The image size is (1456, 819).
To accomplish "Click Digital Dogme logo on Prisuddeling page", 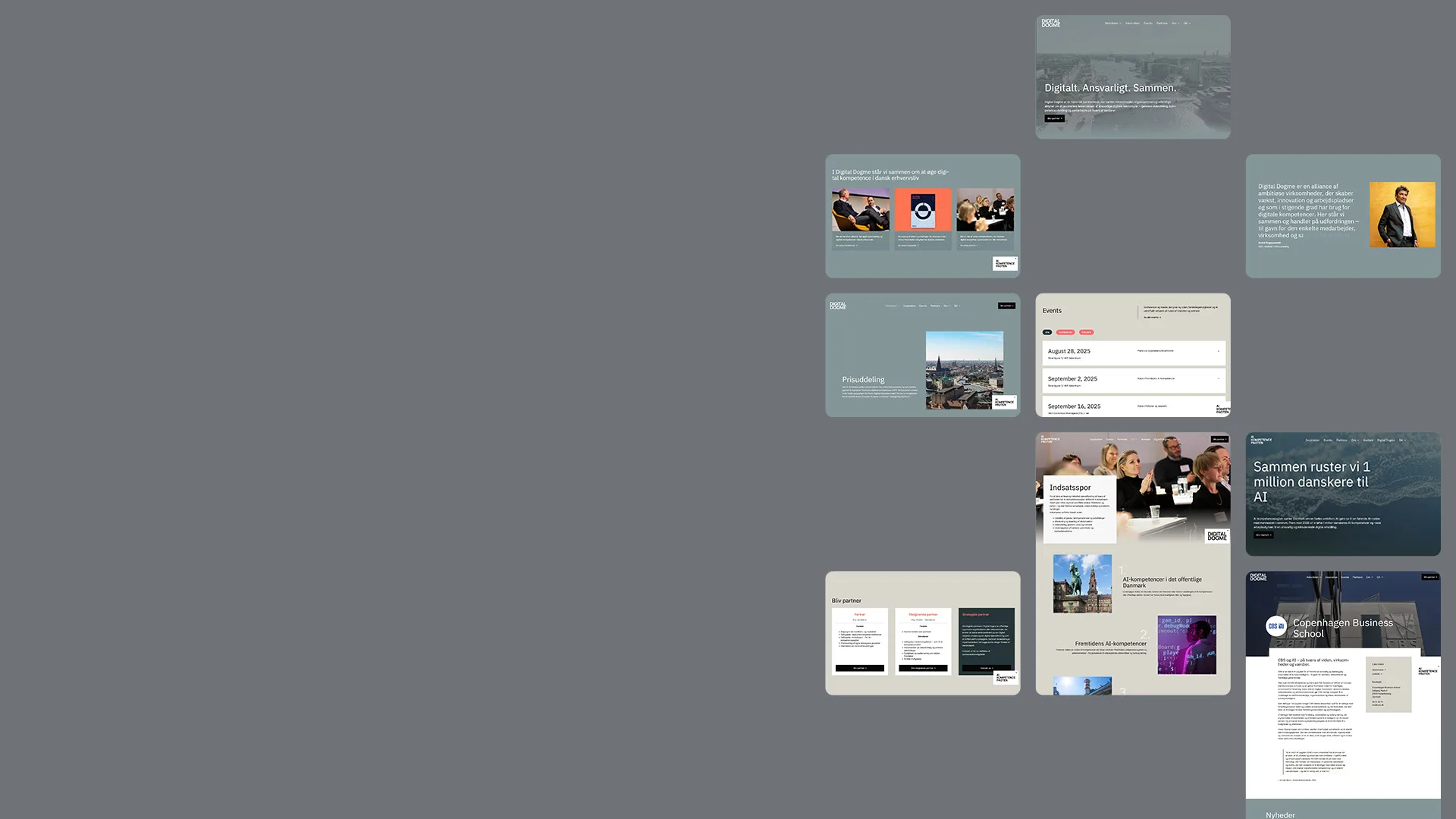I will tap(838, 306).
